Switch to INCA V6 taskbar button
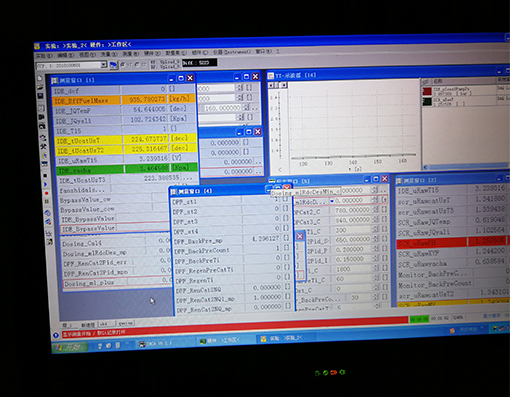 coord(156,344)
